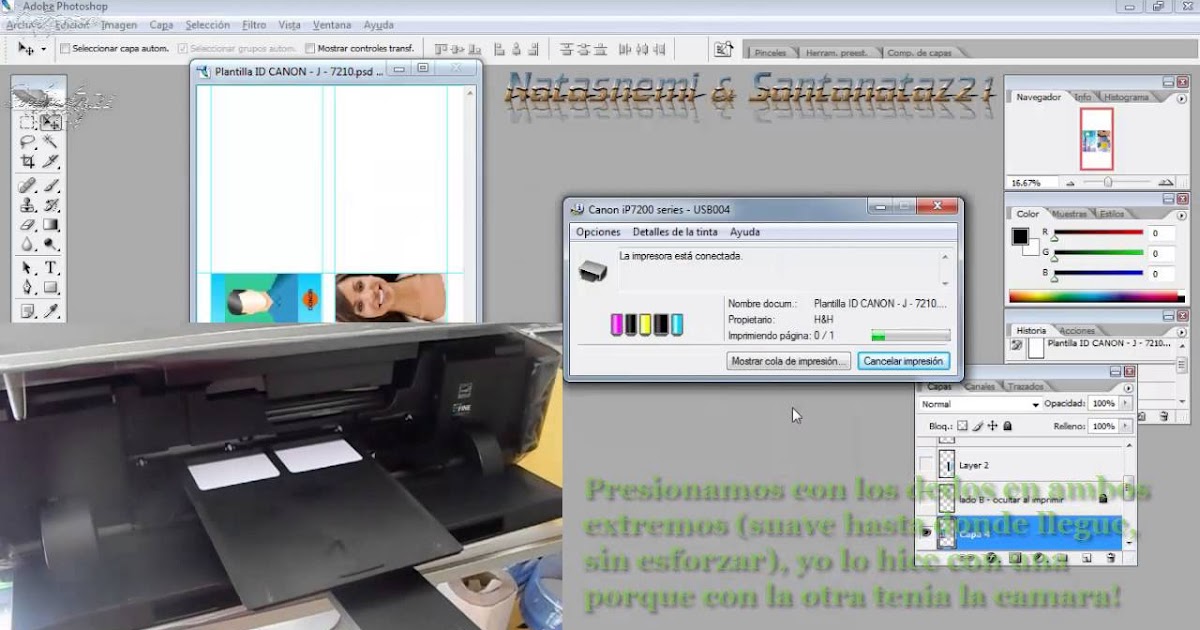Click the foreground color swatch in Color panel
The height and width of the screenshot is (630, 1200).
1020,237
